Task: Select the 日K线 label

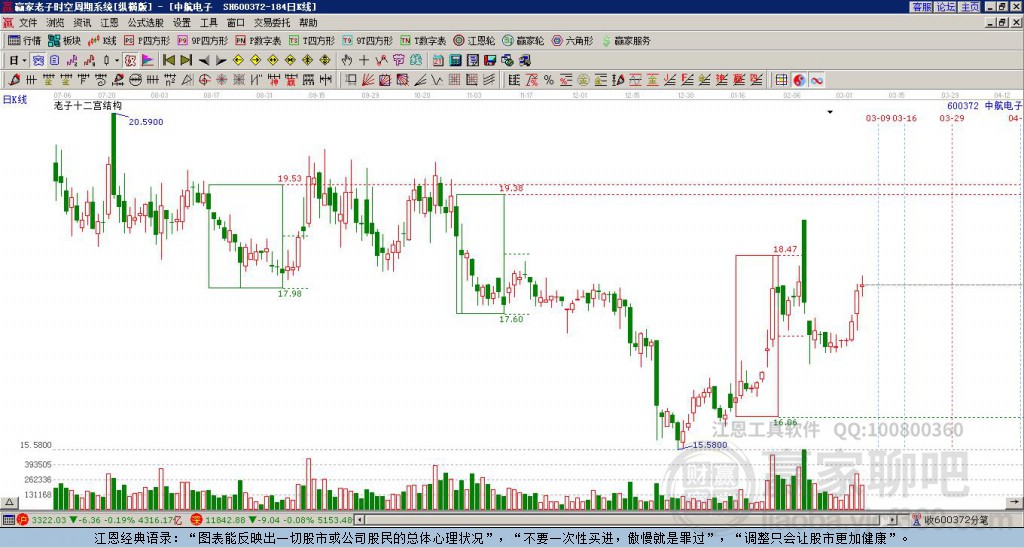Action: click(x=15, y=99)
